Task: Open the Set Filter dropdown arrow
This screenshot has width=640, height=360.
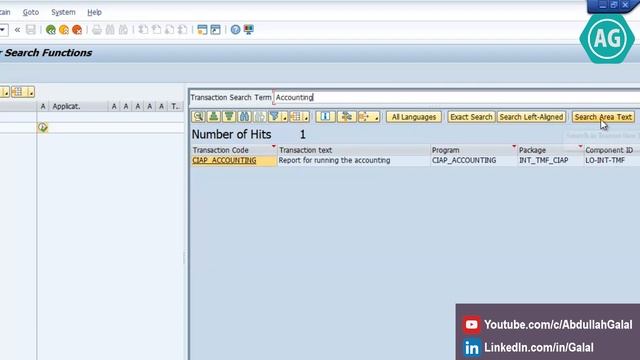Action: (284, 118)
